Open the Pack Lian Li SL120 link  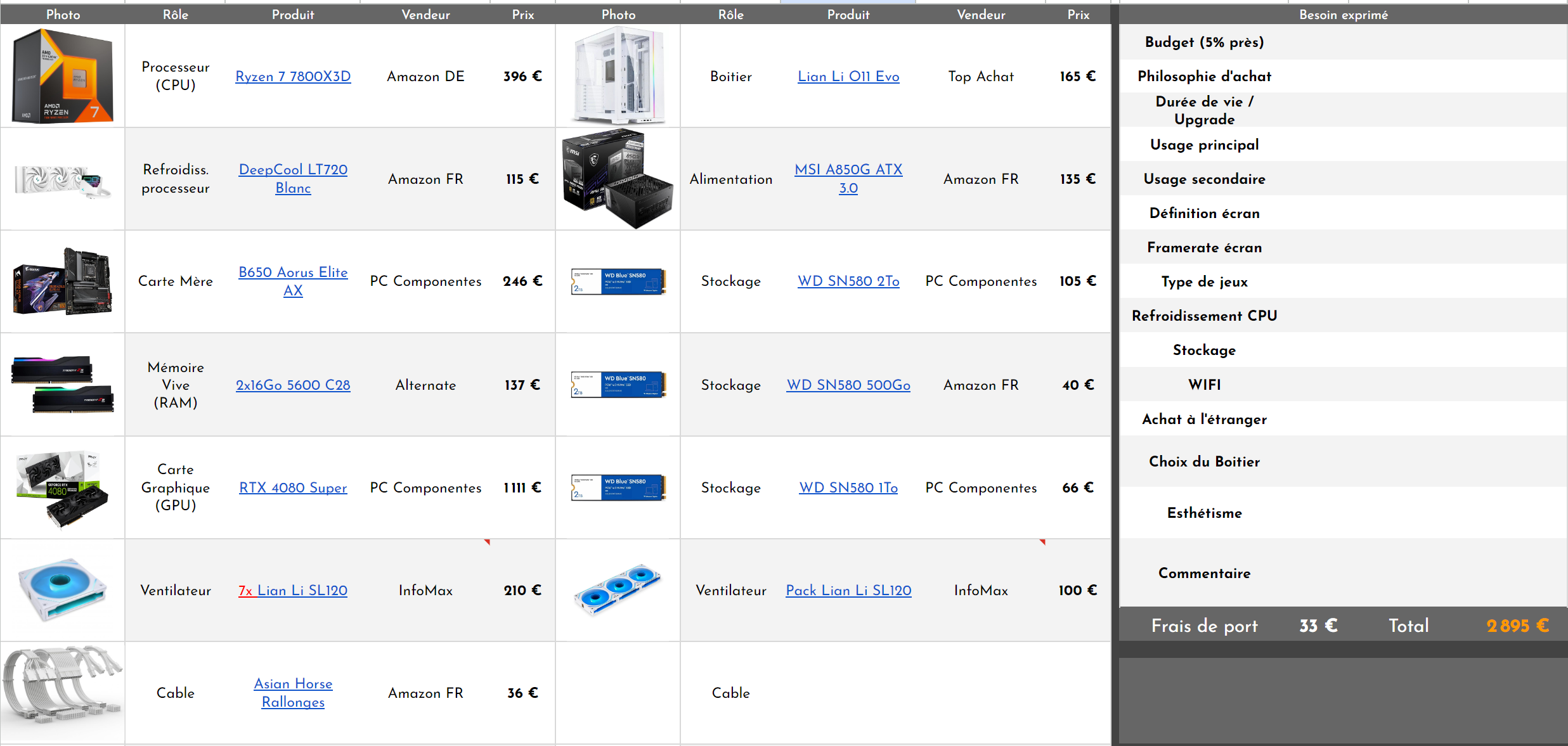pos(848,590)
